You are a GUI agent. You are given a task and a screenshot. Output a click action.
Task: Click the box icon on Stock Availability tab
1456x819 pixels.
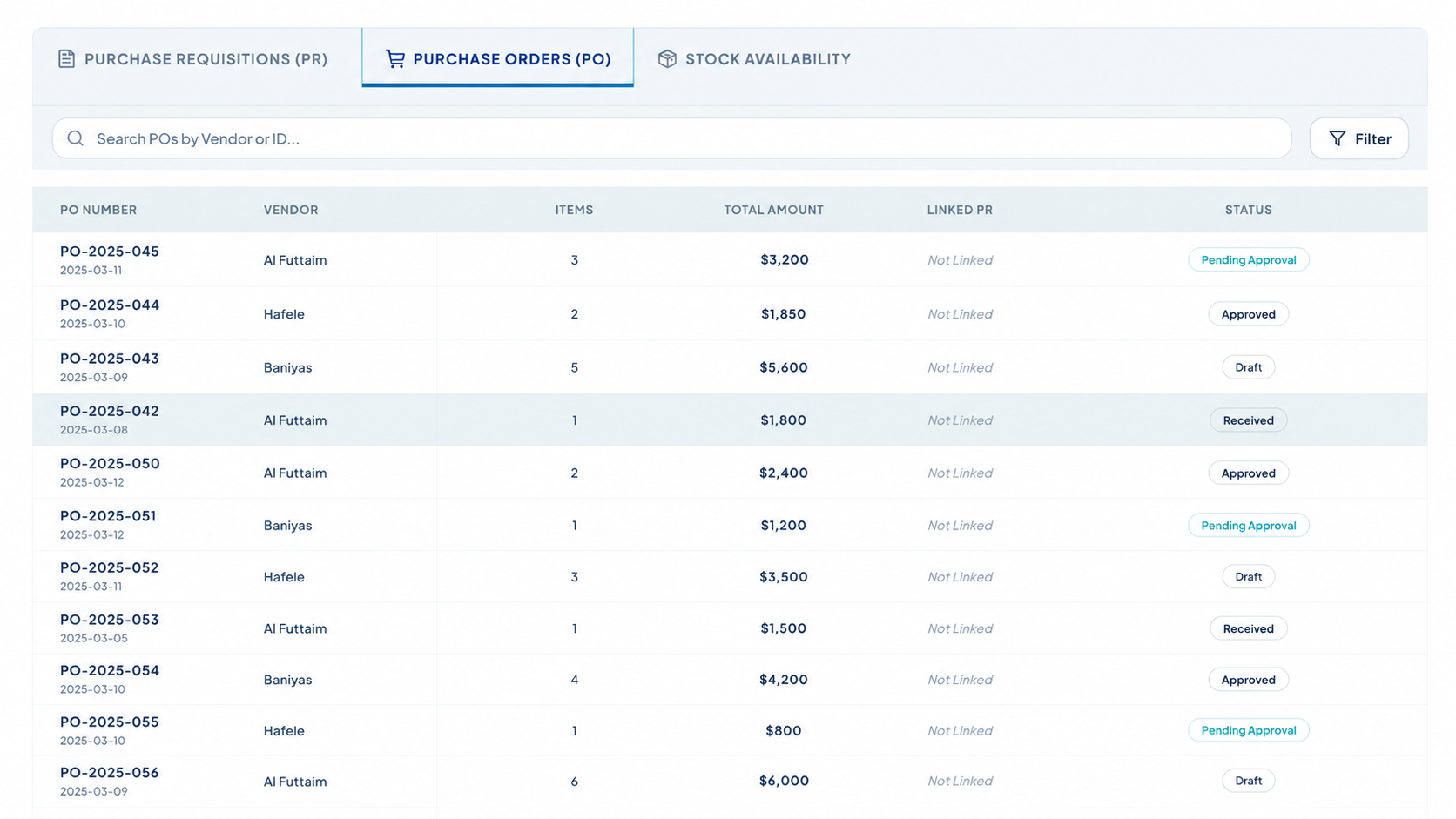click(667, 59)
